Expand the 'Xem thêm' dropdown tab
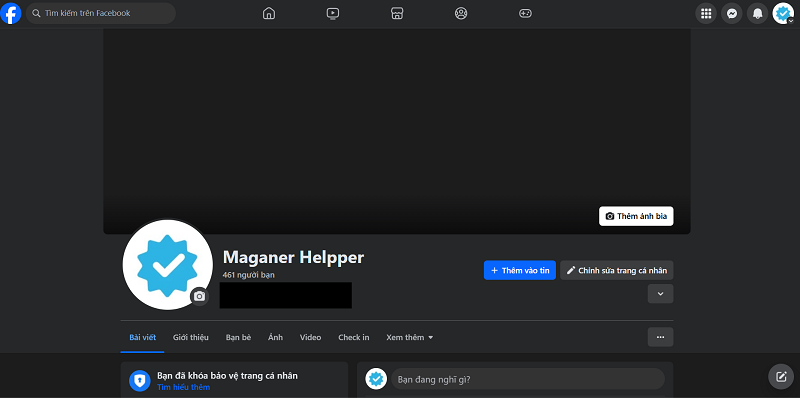This screenshot has height=398, width=800. tap(410, 337)
